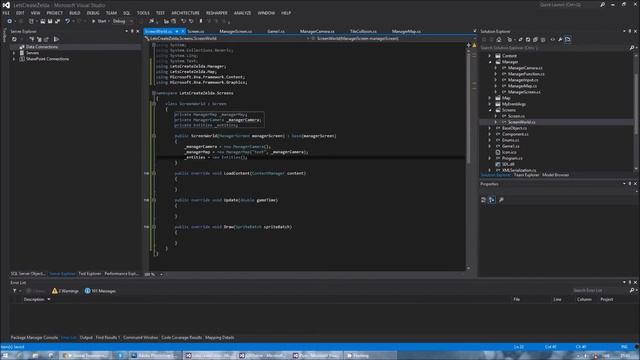Image resolution: width=640 pixels, height=360 pixels.
Task: Expand the Servers node in Server Explorer
Action: pyautogui.click(x=14, y=53)
